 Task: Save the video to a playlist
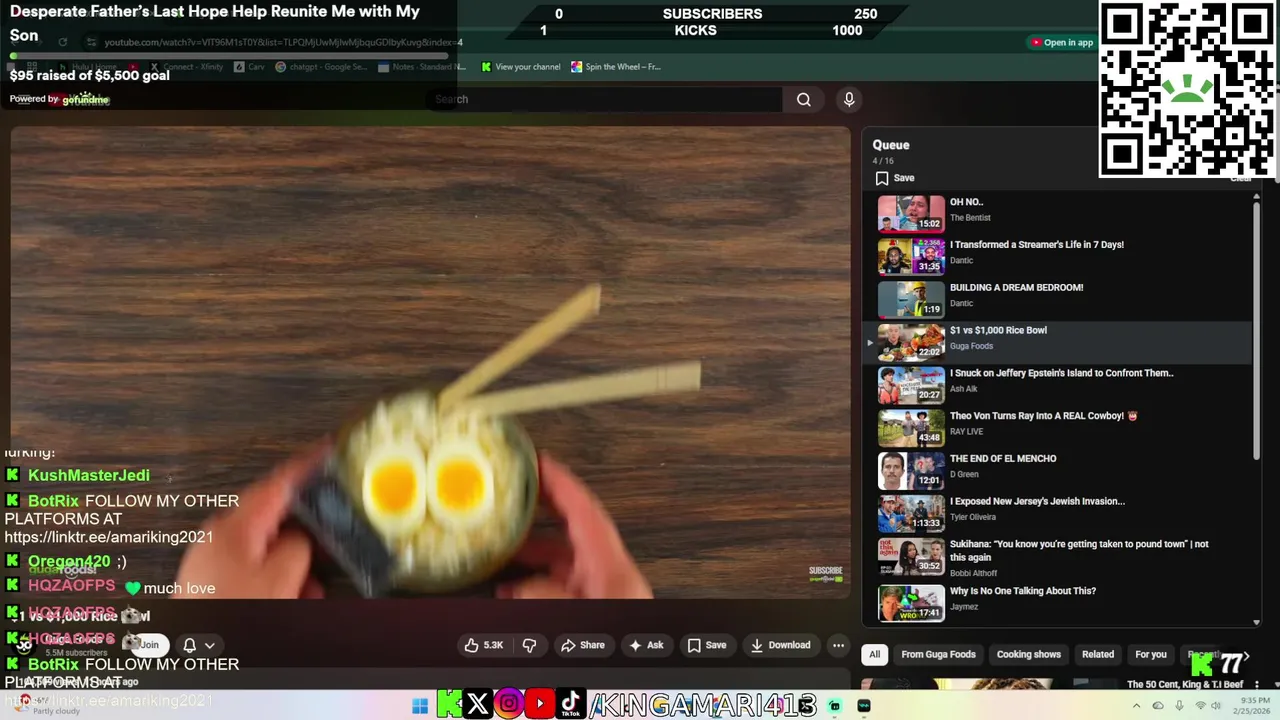pyautogui.click(x=707, y=645)
